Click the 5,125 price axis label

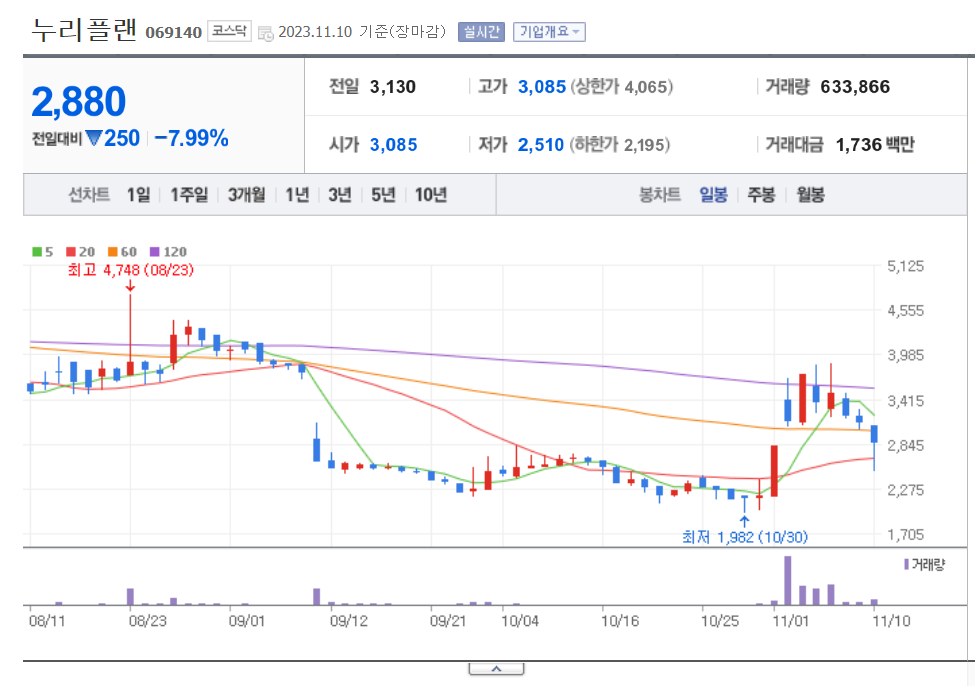[x=905, y=266]
